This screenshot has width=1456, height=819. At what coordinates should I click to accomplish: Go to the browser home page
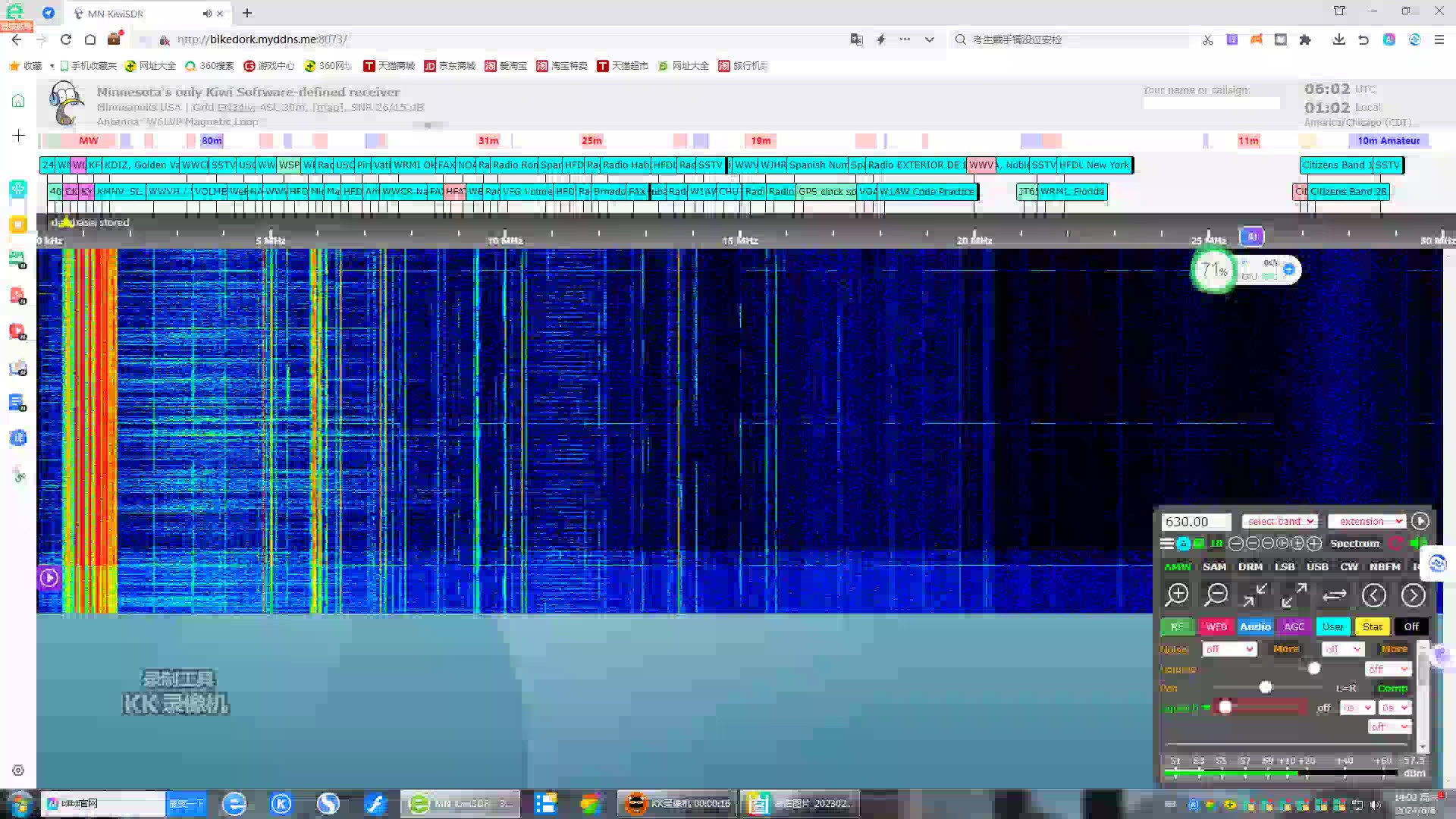(90, 39)
